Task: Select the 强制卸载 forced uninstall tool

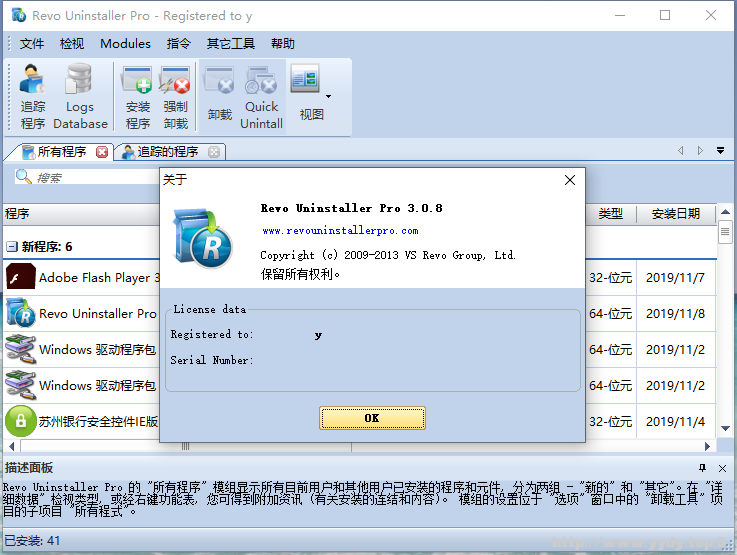Action: tap(175, 97)
